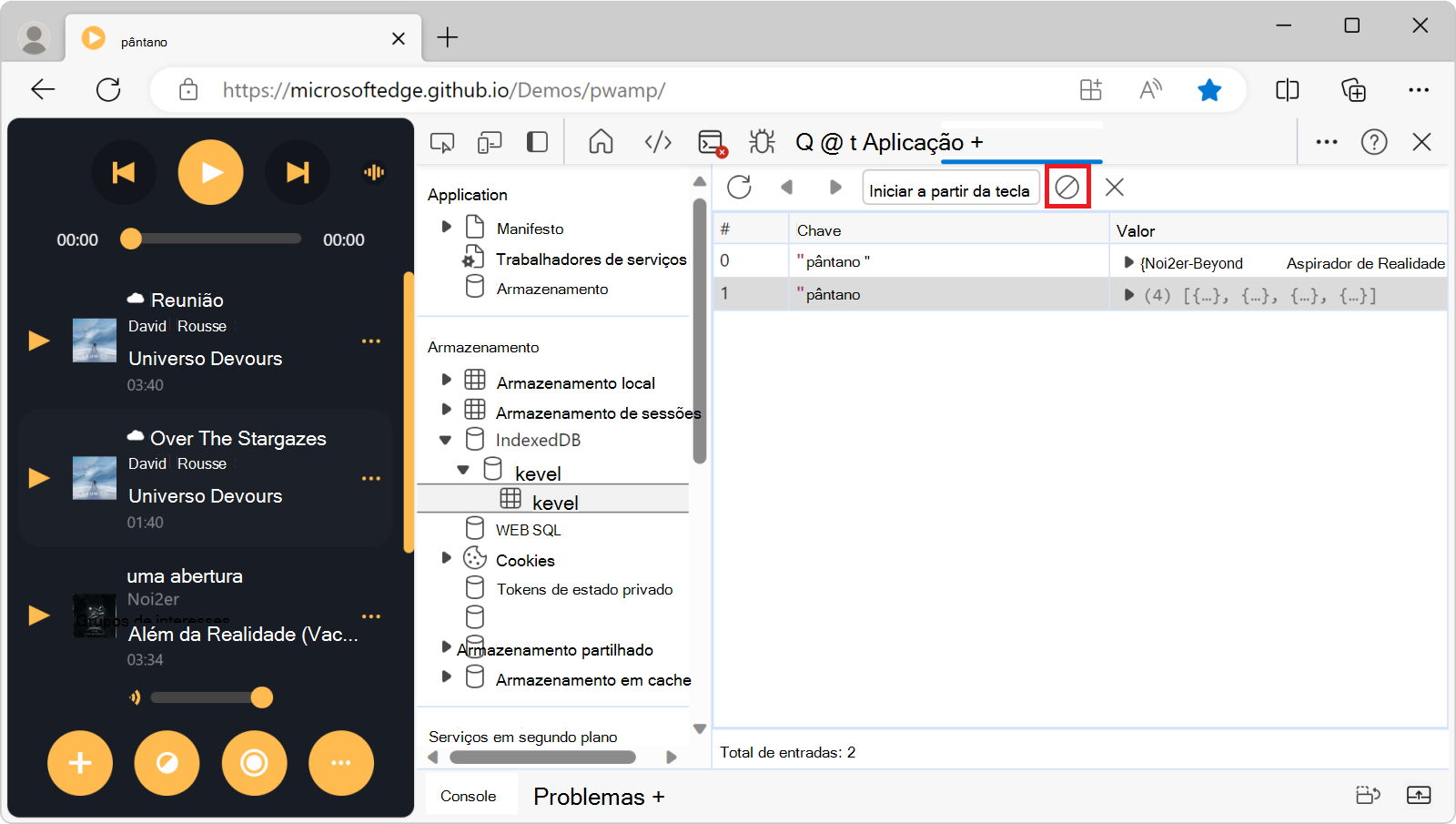Show the previous page of entries
The image size is (1456, 824).
click(787, 188)
